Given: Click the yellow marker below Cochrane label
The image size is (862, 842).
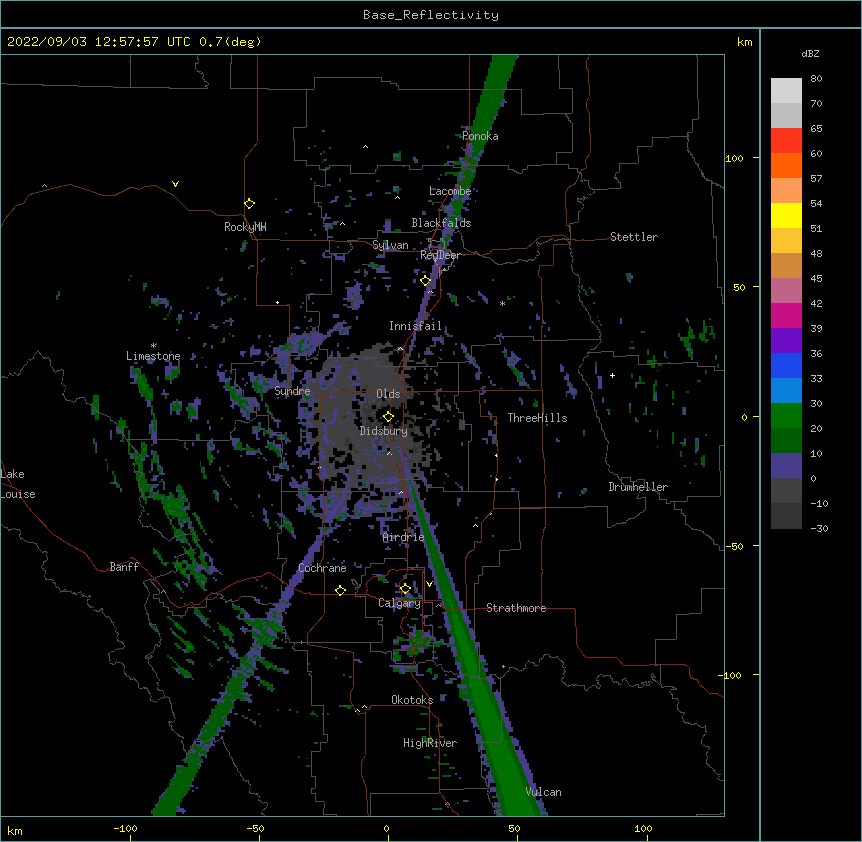Looking at the screenshot, I should [x=340, y=590].
